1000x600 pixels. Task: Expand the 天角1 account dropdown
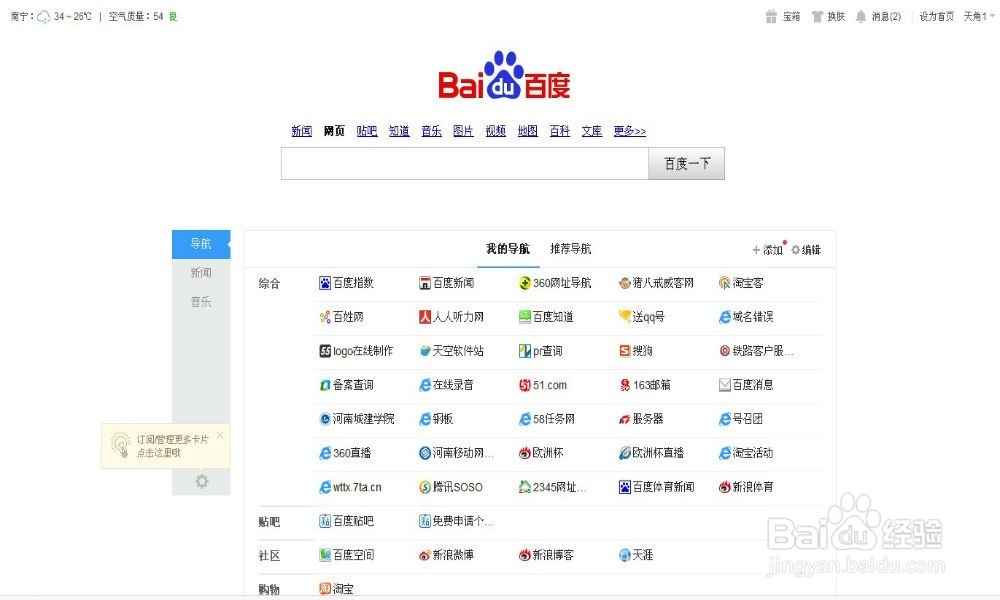[979, 17]
